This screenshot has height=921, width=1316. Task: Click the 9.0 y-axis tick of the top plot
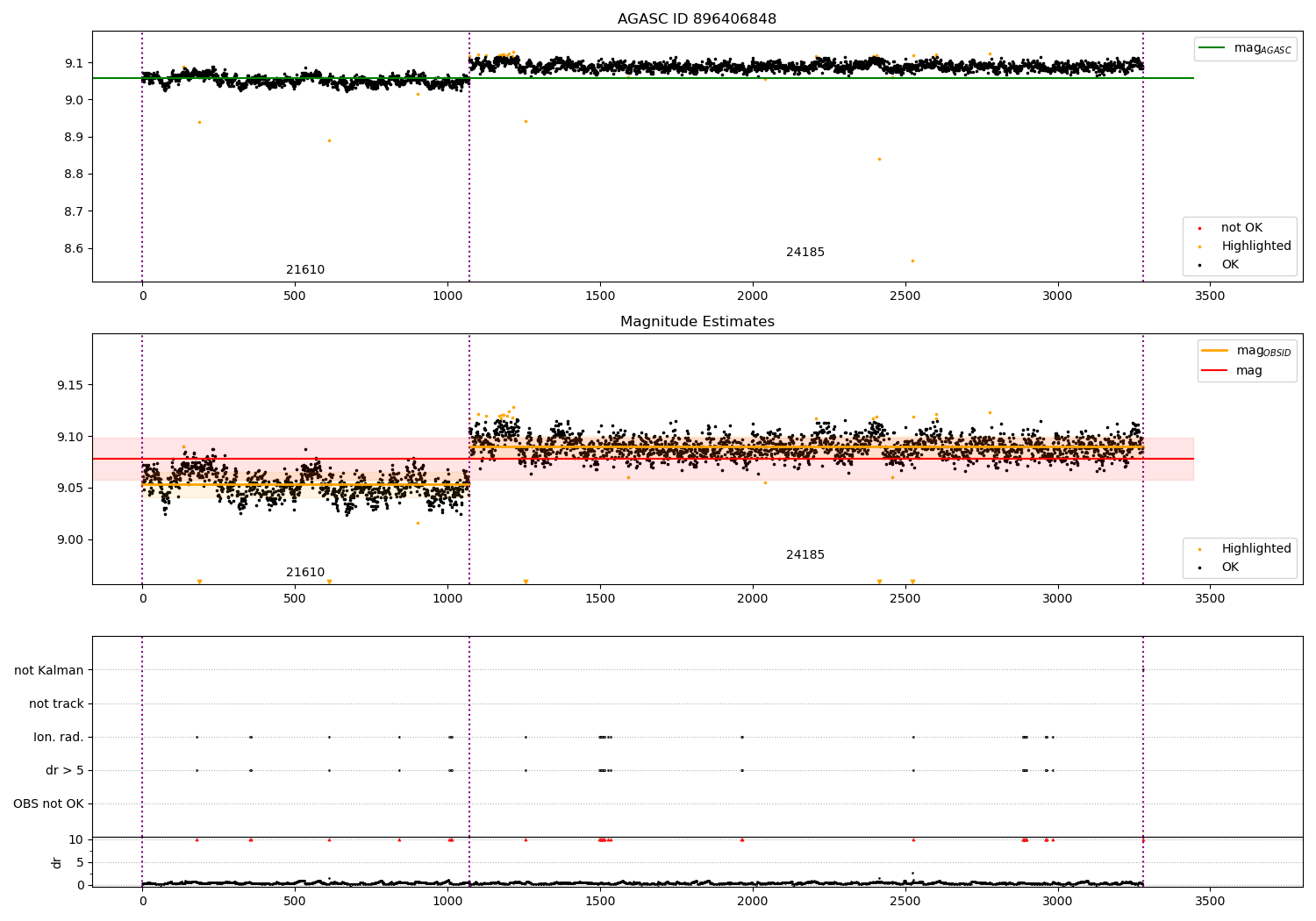[x=75, y=100]
